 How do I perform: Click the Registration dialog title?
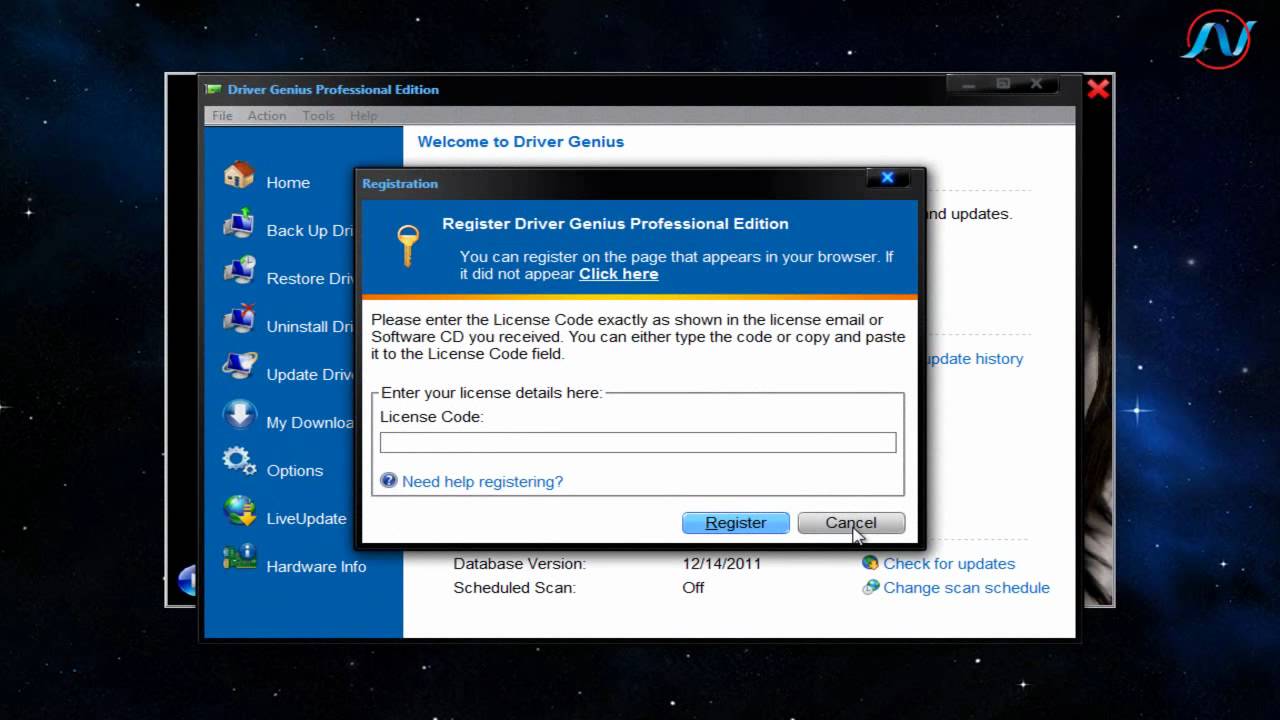(400, 184)
